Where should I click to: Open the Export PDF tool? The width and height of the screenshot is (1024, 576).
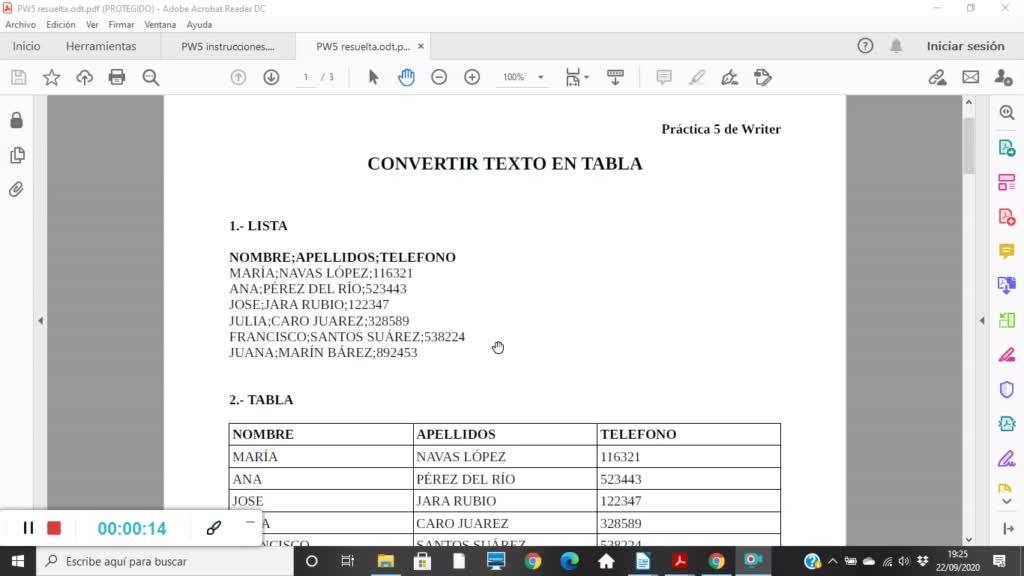(1006, 148)
